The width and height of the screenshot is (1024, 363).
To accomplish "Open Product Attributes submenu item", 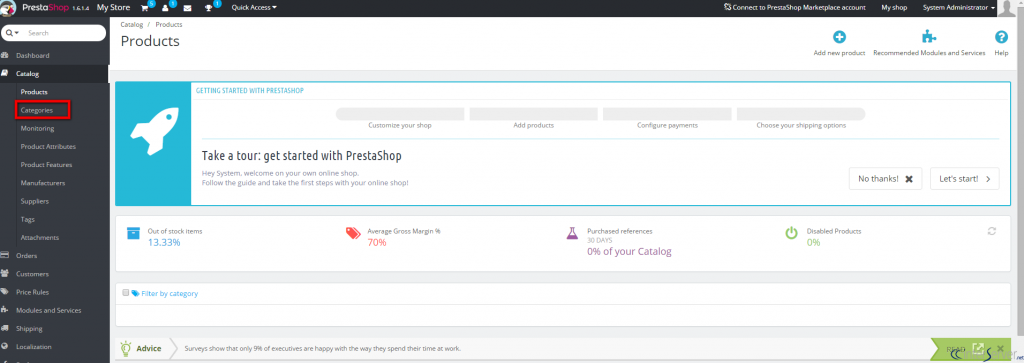I will (x=48, y=147).
